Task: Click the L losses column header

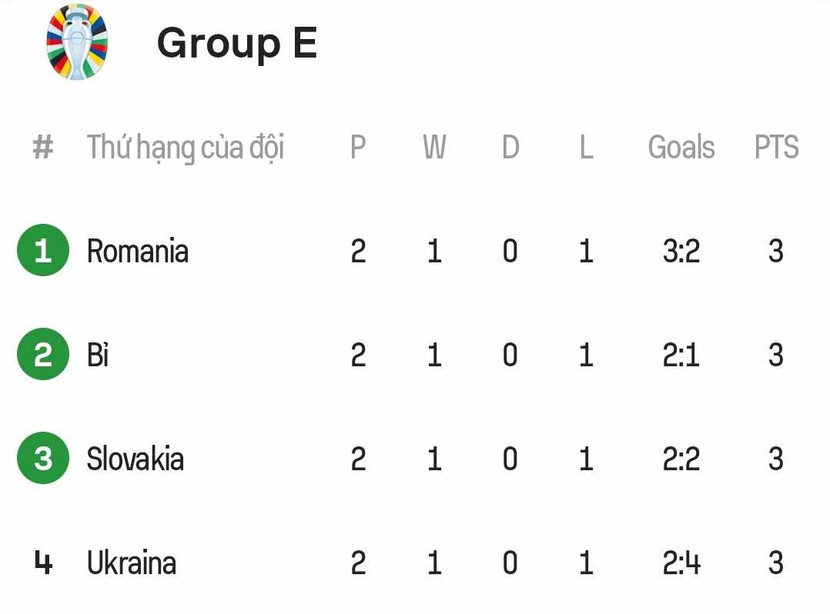Action: pyautogui.click(x=586, y=148)
